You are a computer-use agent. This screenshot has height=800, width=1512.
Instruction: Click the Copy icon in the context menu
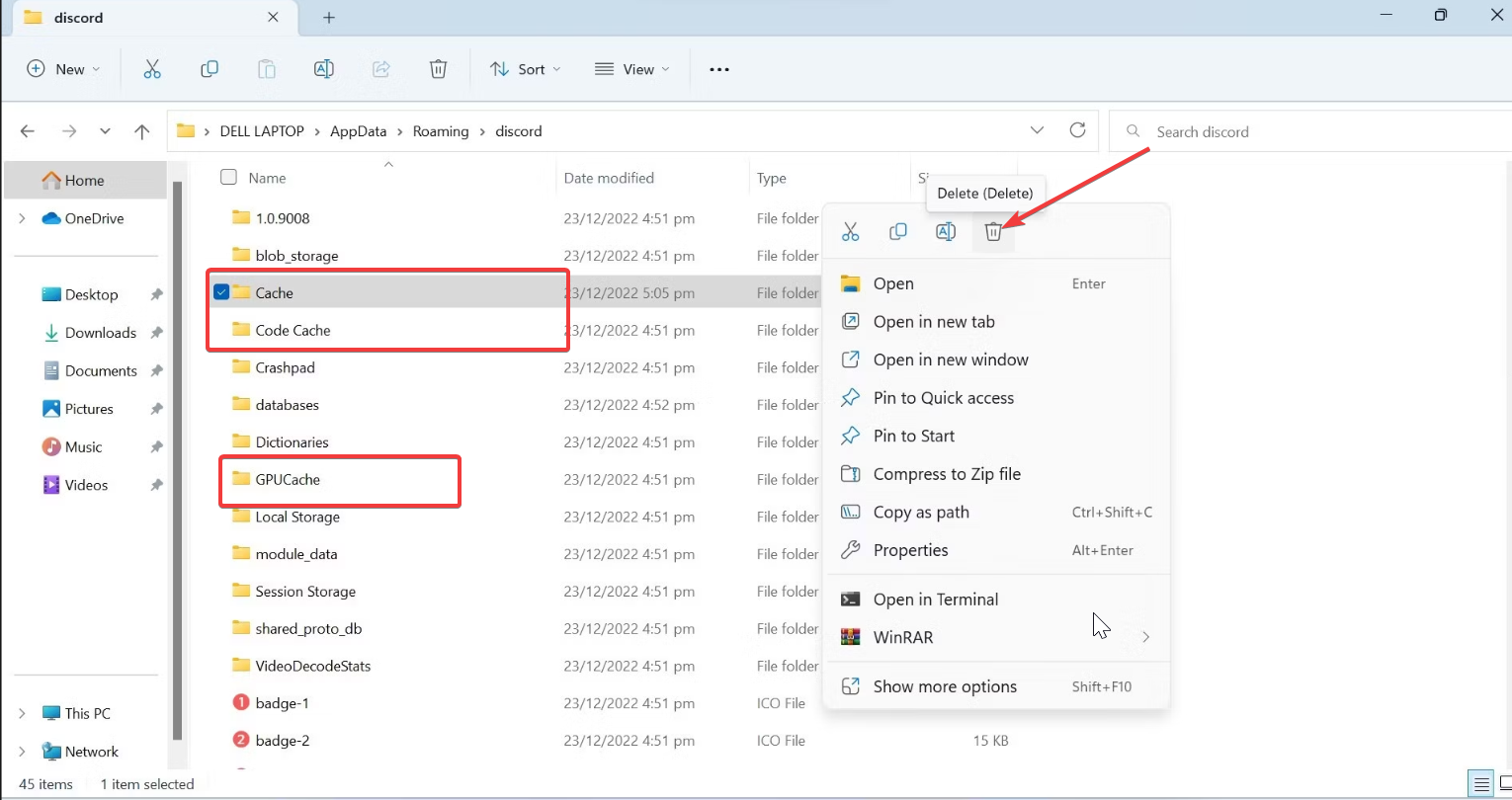click(898, 232)
